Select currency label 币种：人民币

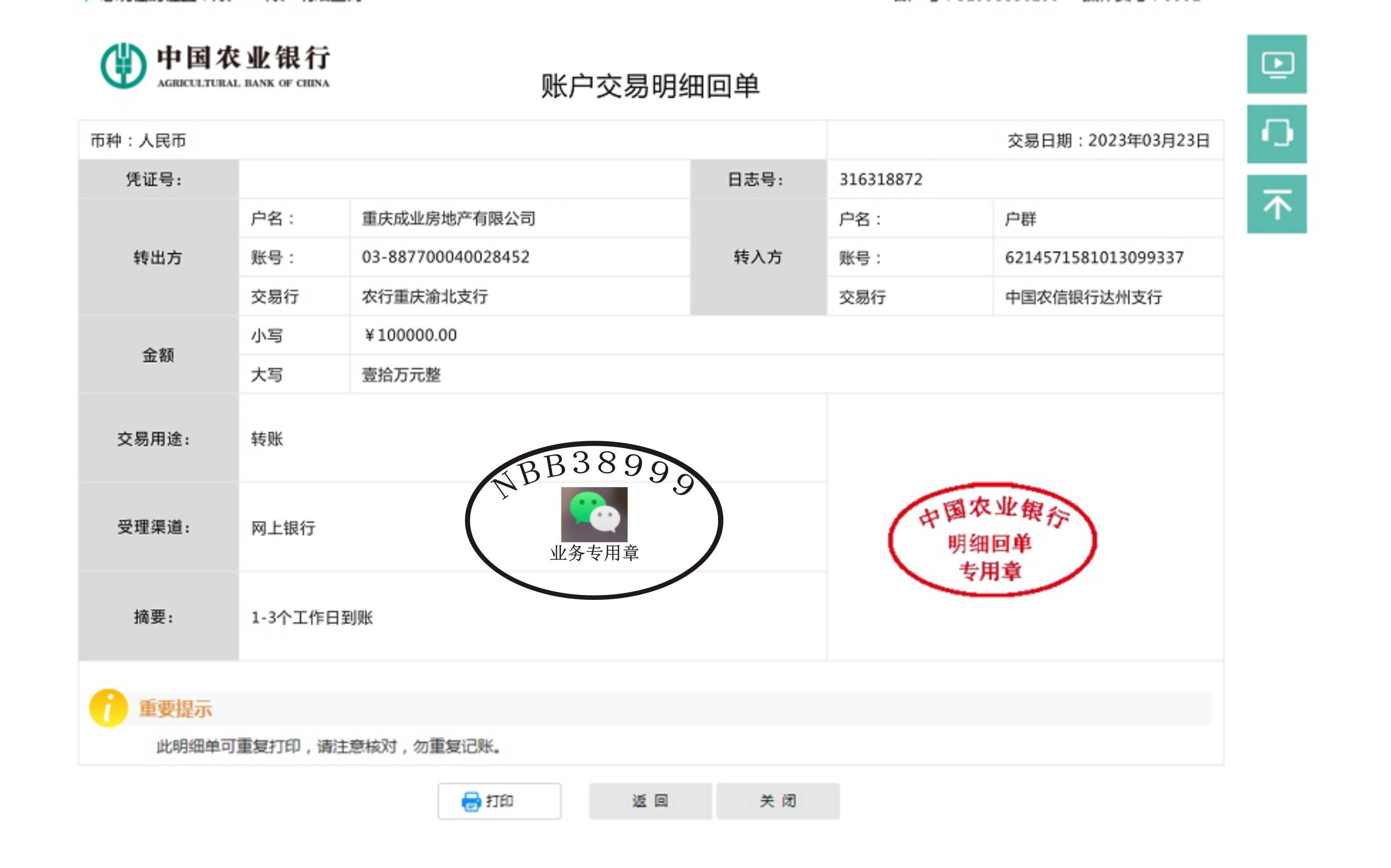coord(138,141)
